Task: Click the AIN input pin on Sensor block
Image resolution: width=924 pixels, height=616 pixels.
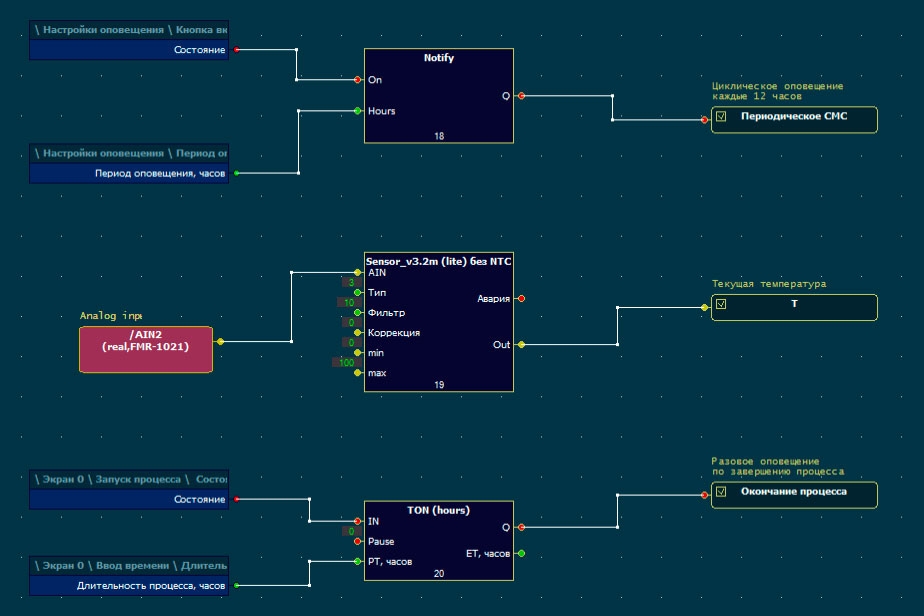Action: click(x=358, y=272)
